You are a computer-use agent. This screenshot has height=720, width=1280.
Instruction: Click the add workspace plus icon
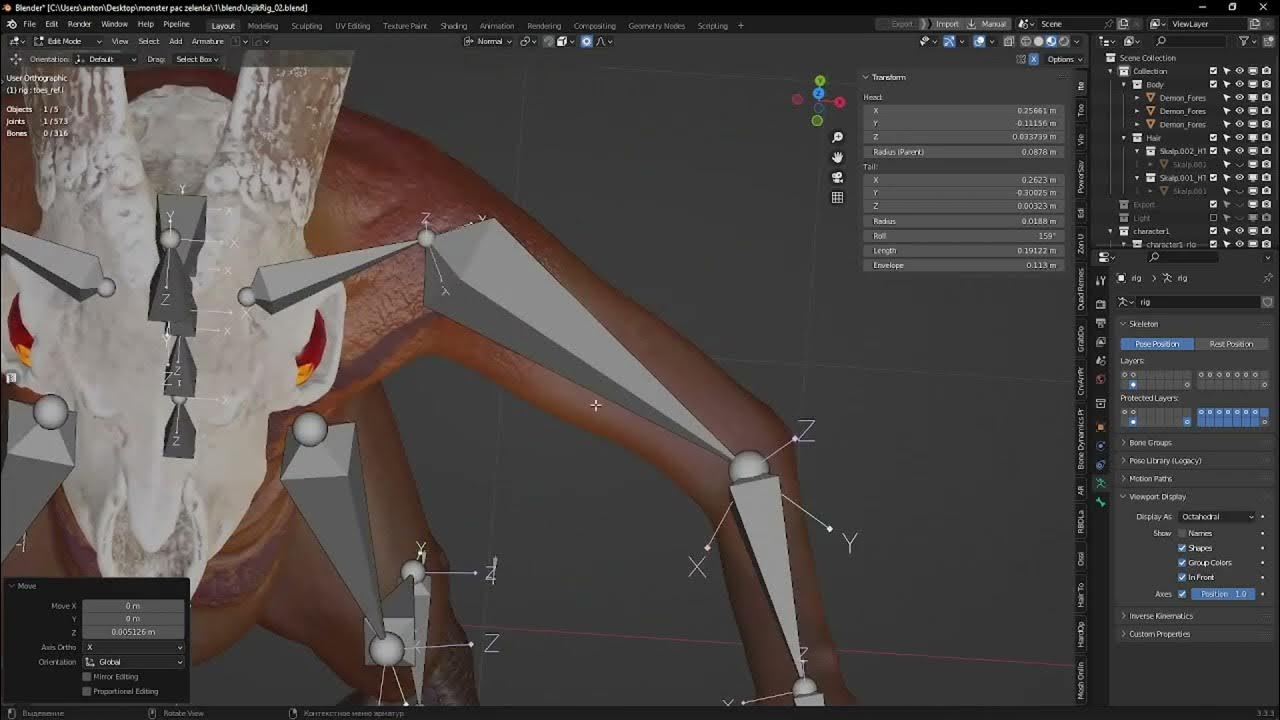(x=742, y=25)
